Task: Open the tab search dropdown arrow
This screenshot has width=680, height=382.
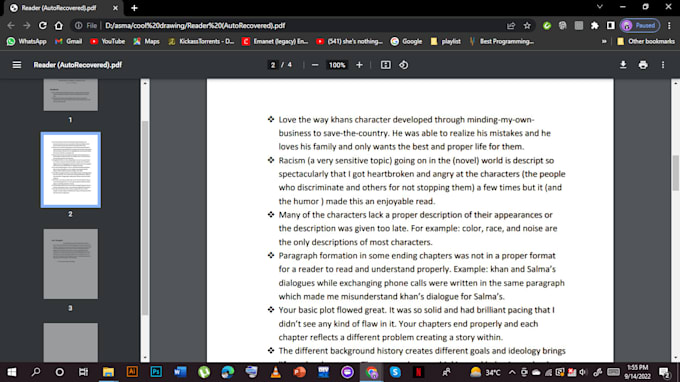Action: click(x=599, y=7)
